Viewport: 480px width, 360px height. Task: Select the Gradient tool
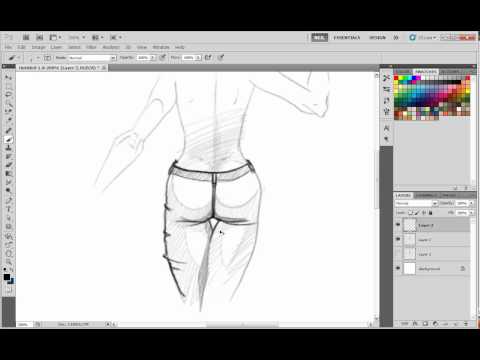point(9,174)
